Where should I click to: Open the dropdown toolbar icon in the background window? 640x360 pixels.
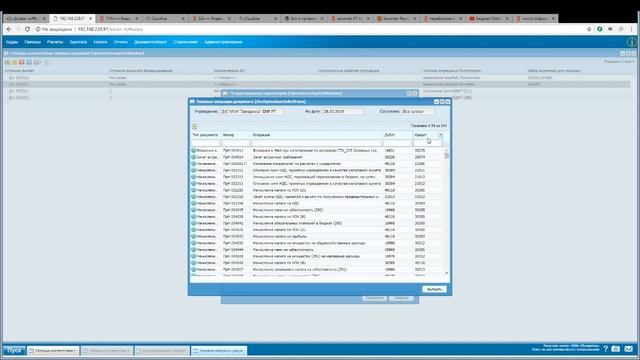click(37, 62)
